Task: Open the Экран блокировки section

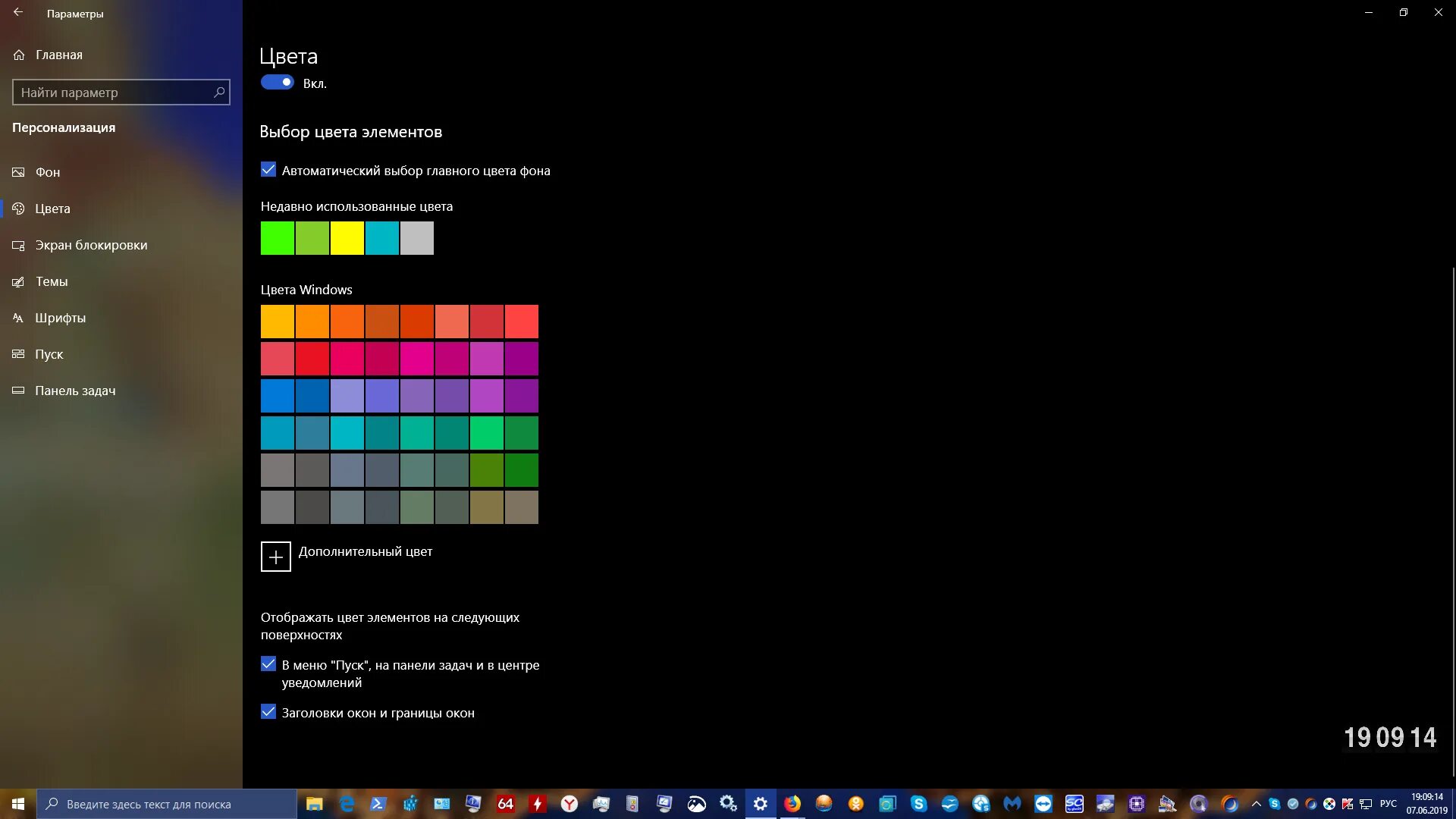Action: click(x=91, y=245)
